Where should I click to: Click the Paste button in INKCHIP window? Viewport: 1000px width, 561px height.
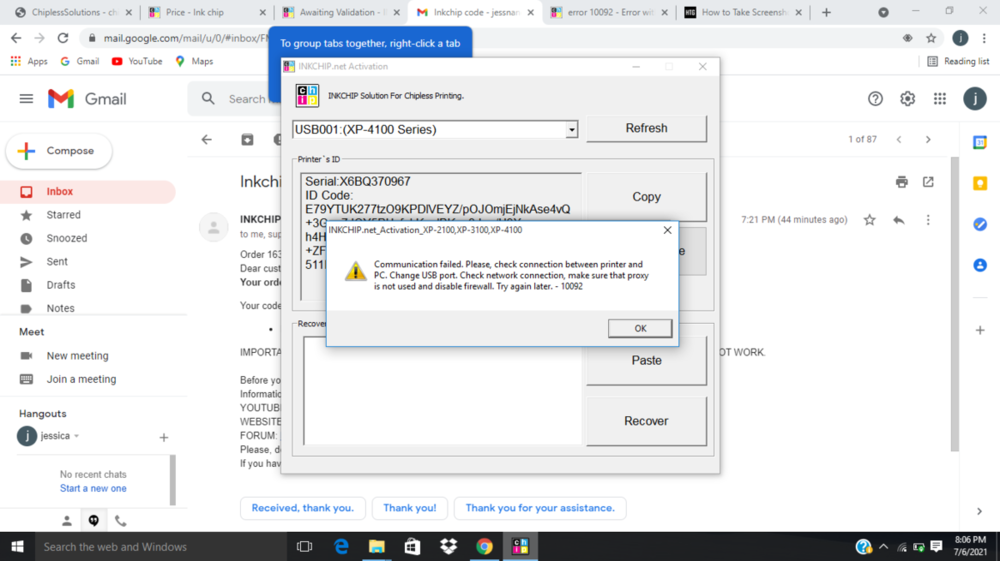point(646,361)
